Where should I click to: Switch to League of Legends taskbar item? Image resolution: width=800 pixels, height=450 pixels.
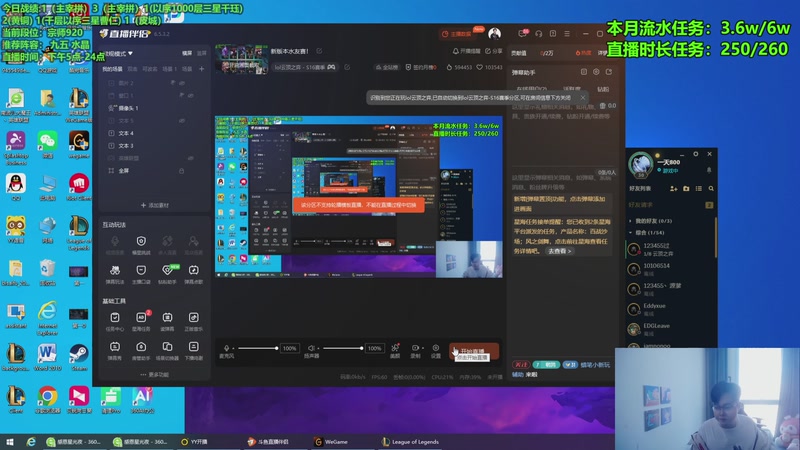pyautogui.click(x=410, y=442)
